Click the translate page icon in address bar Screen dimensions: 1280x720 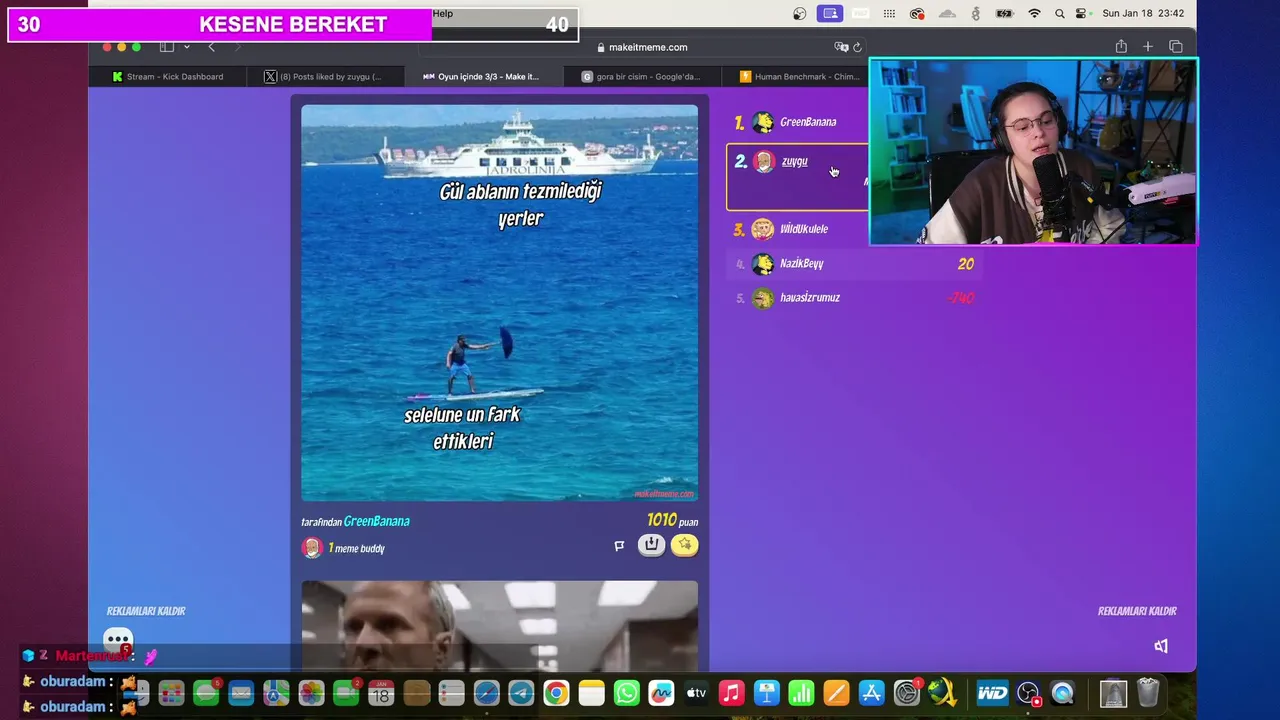(x=841, y=47)
